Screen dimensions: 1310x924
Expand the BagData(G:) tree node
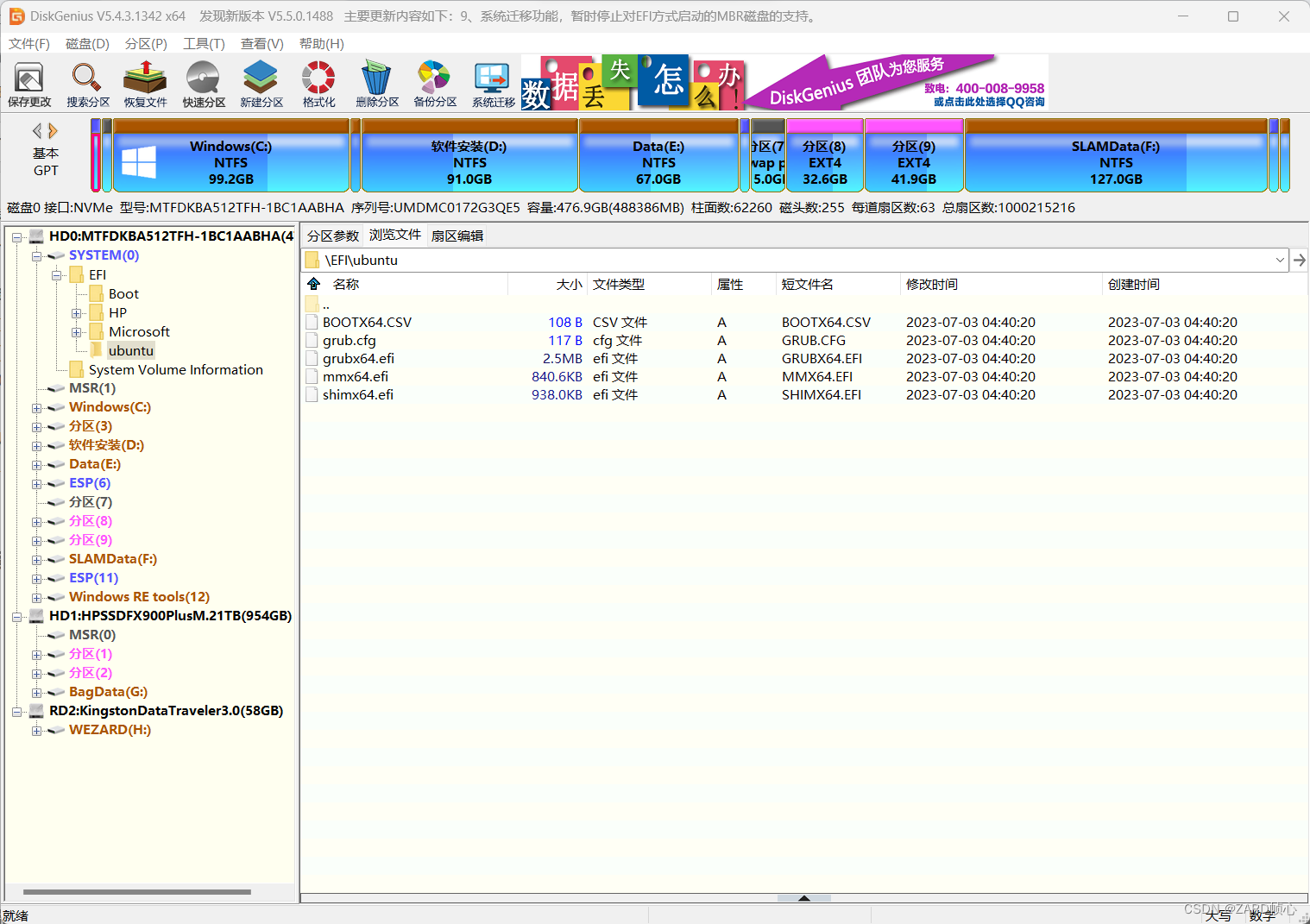point(37,692)
